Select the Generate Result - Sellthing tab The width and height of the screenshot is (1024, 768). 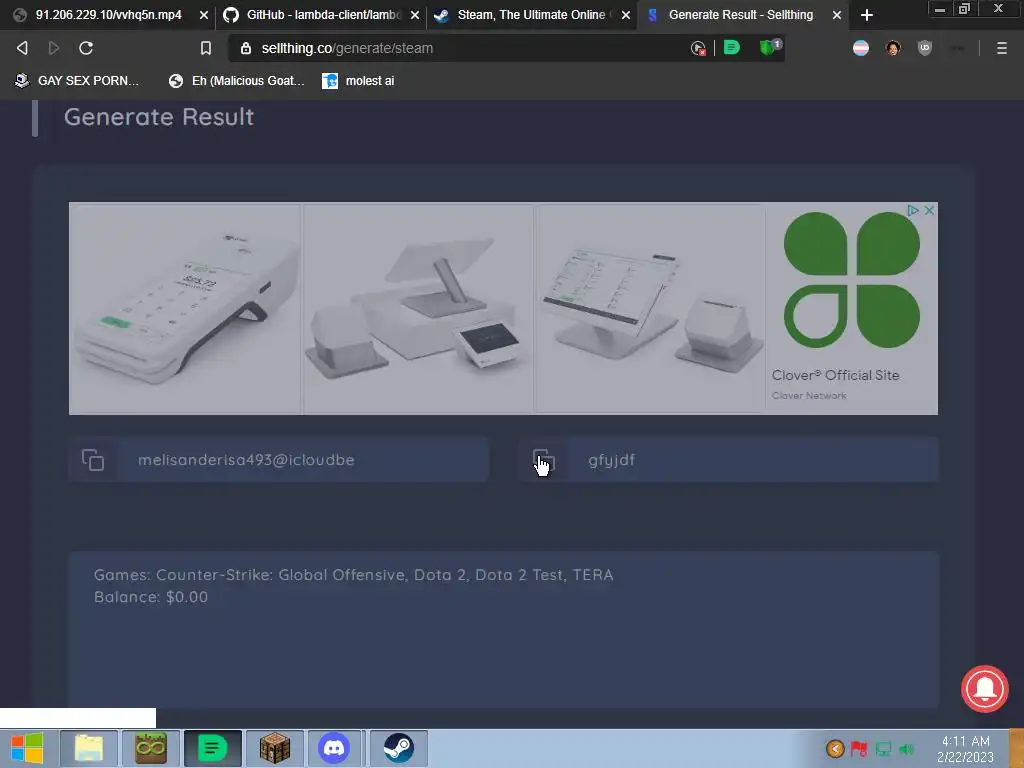(x=741, y=14)
